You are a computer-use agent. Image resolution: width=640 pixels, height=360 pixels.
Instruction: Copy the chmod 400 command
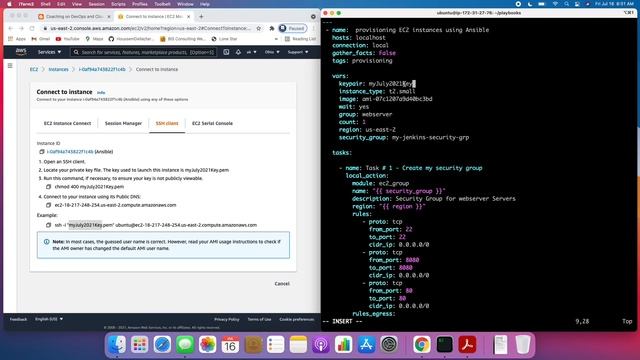click(x=48, y=187)
